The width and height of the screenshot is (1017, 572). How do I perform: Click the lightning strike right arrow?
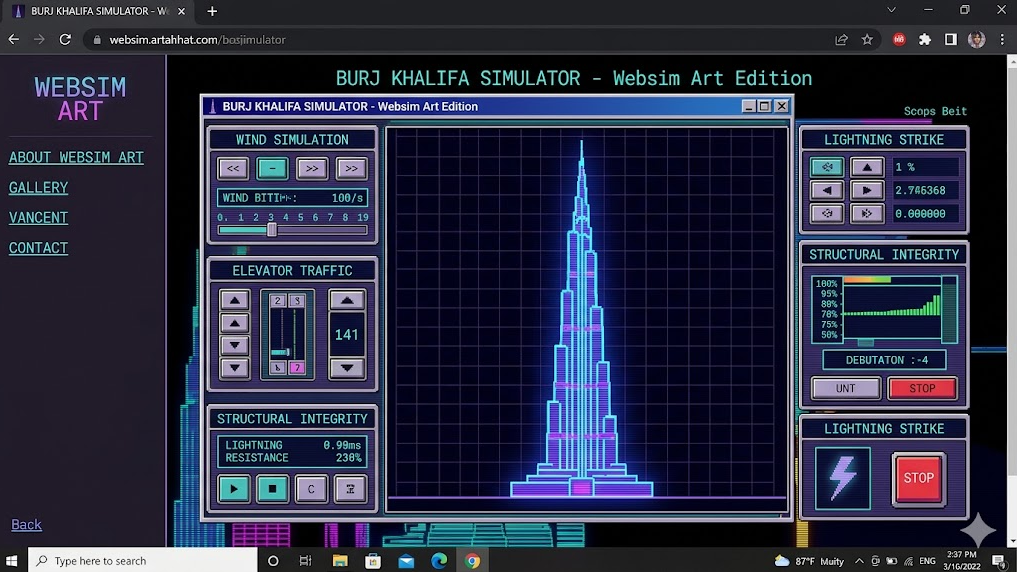pos(867,191)
